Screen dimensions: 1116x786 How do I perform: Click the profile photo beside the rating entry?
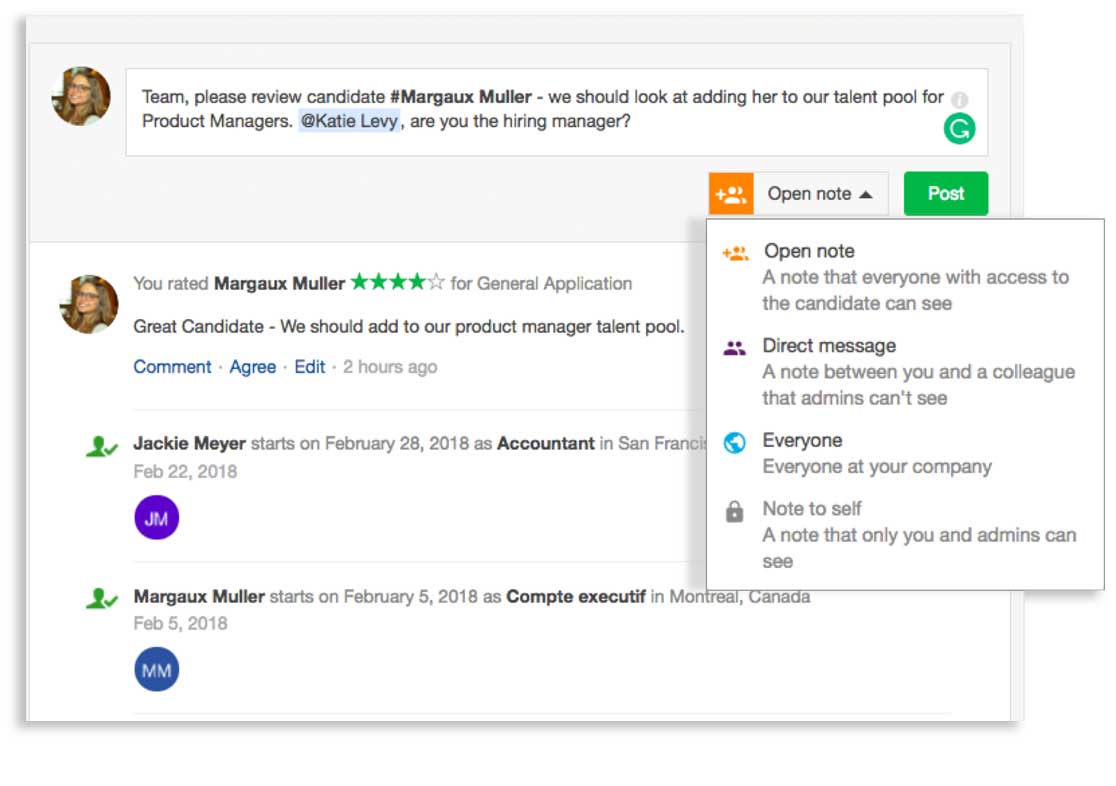pyautogui.click(x=88, y=304)
